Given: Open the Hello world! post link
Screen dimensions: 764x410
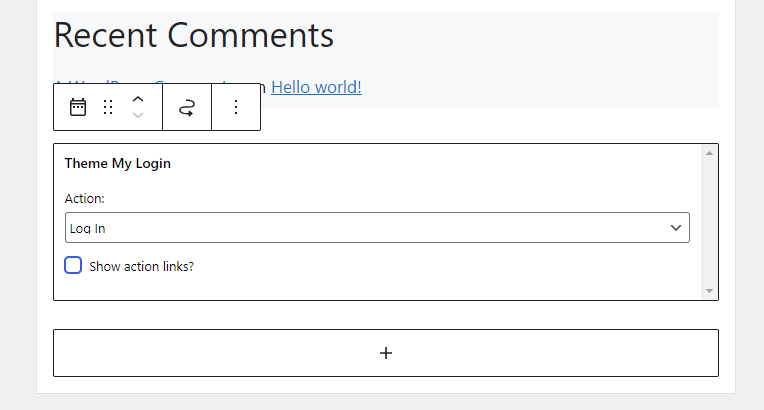Looking at the screenshot, I should click(x=316, y=87).
